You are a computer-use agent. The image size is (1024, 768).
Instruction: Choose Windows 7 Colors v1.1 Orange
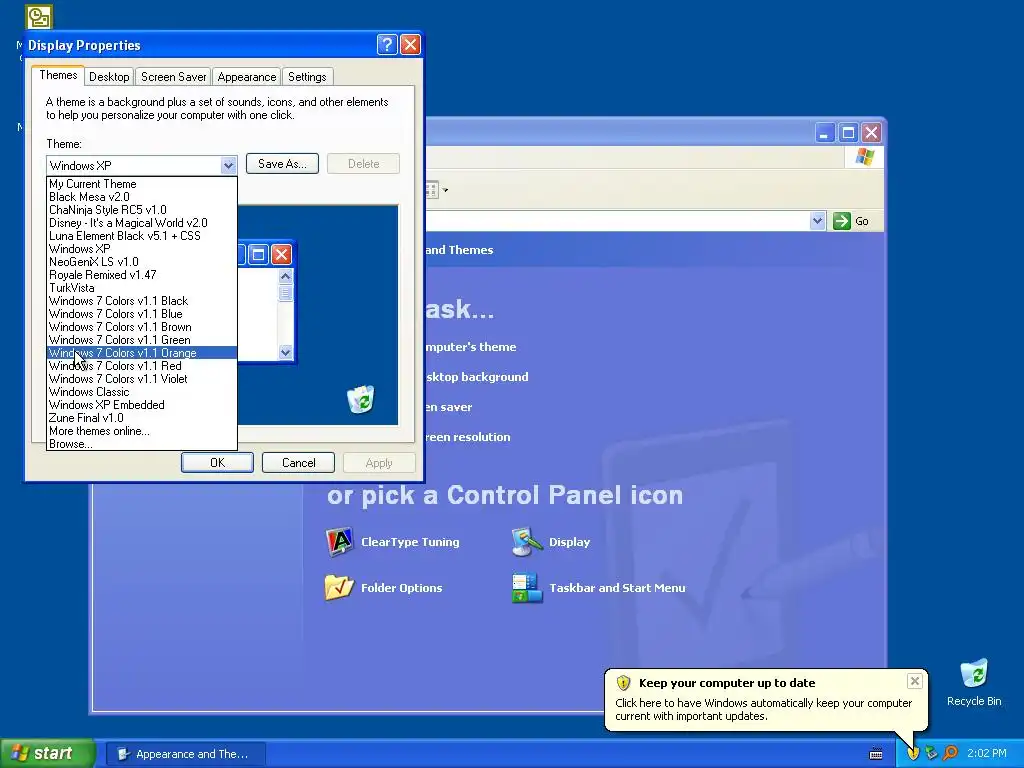click(x=142, y=353)
